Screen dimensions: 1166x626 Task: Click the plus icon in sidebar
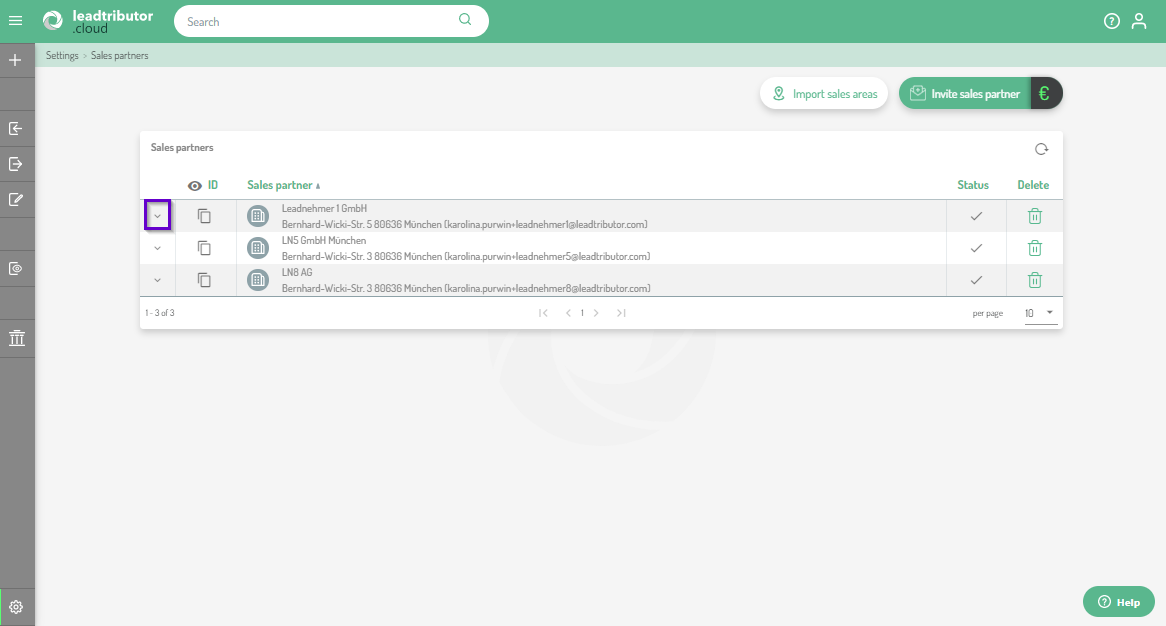(x=16, y=60)
